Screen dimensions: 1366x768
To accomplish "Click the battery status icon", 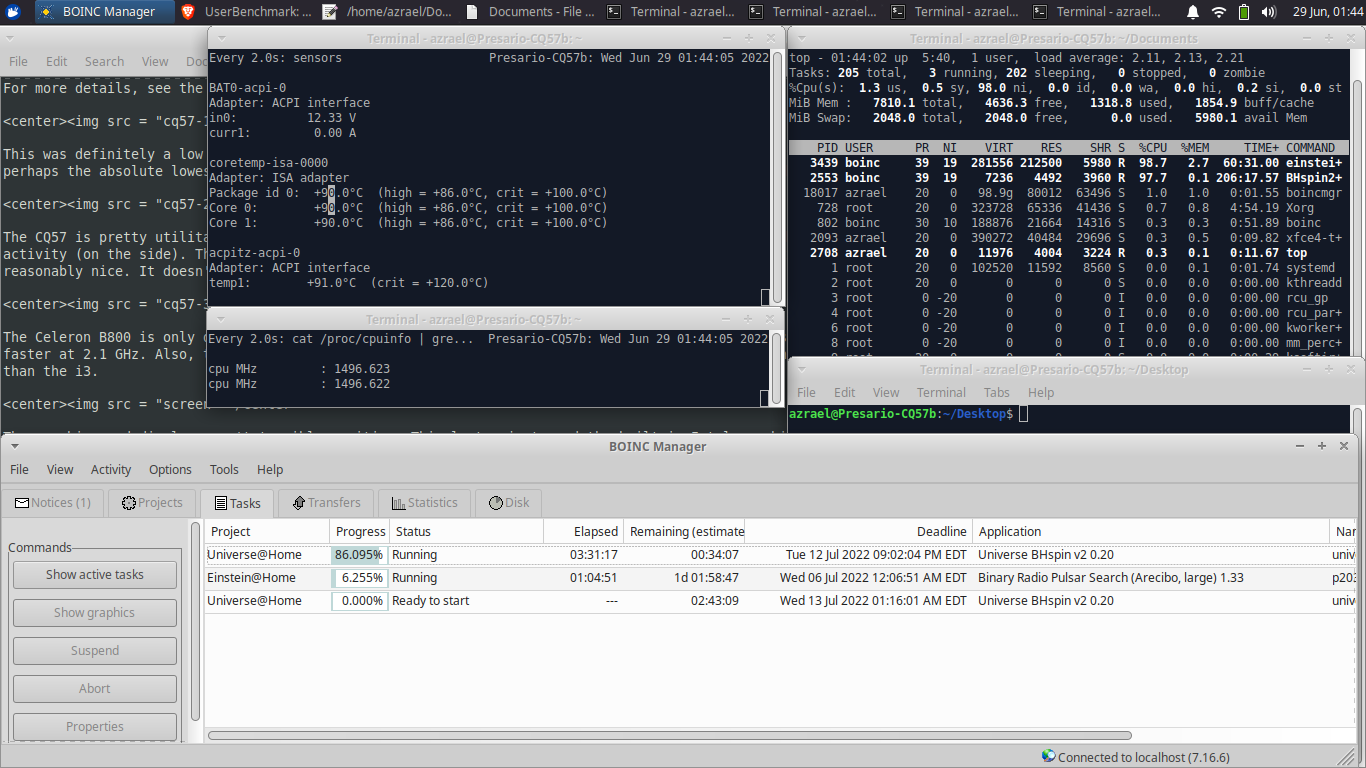I will click(1244, 12).
